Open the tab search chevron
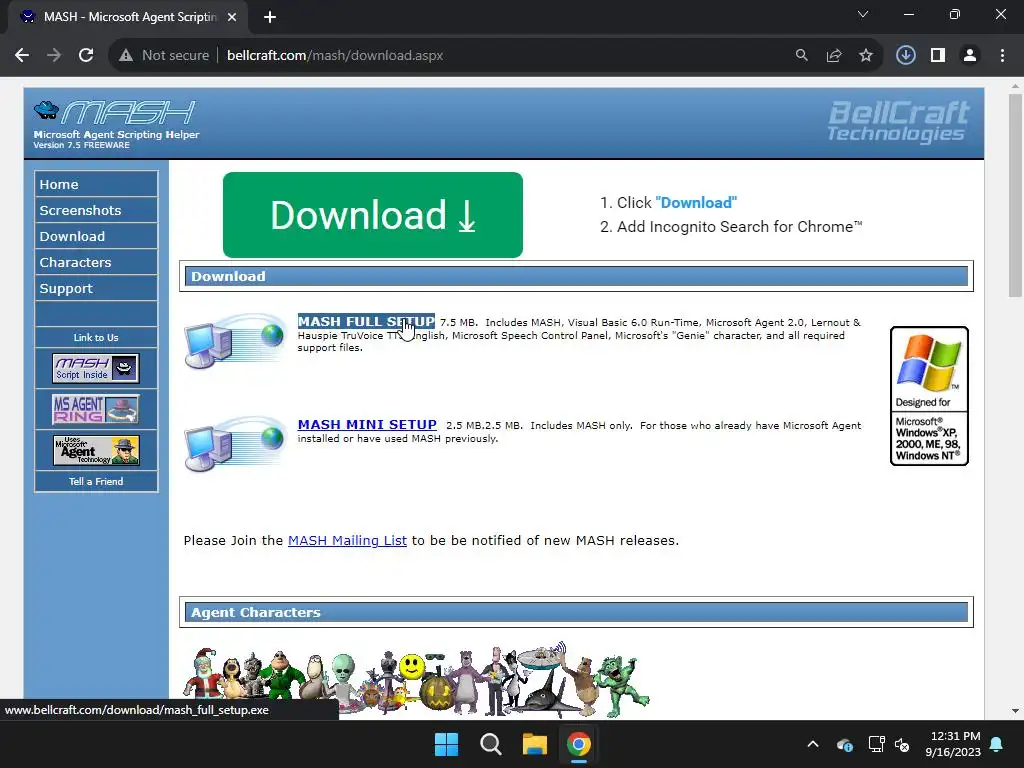1024x768 pixels. pos(863,14)
